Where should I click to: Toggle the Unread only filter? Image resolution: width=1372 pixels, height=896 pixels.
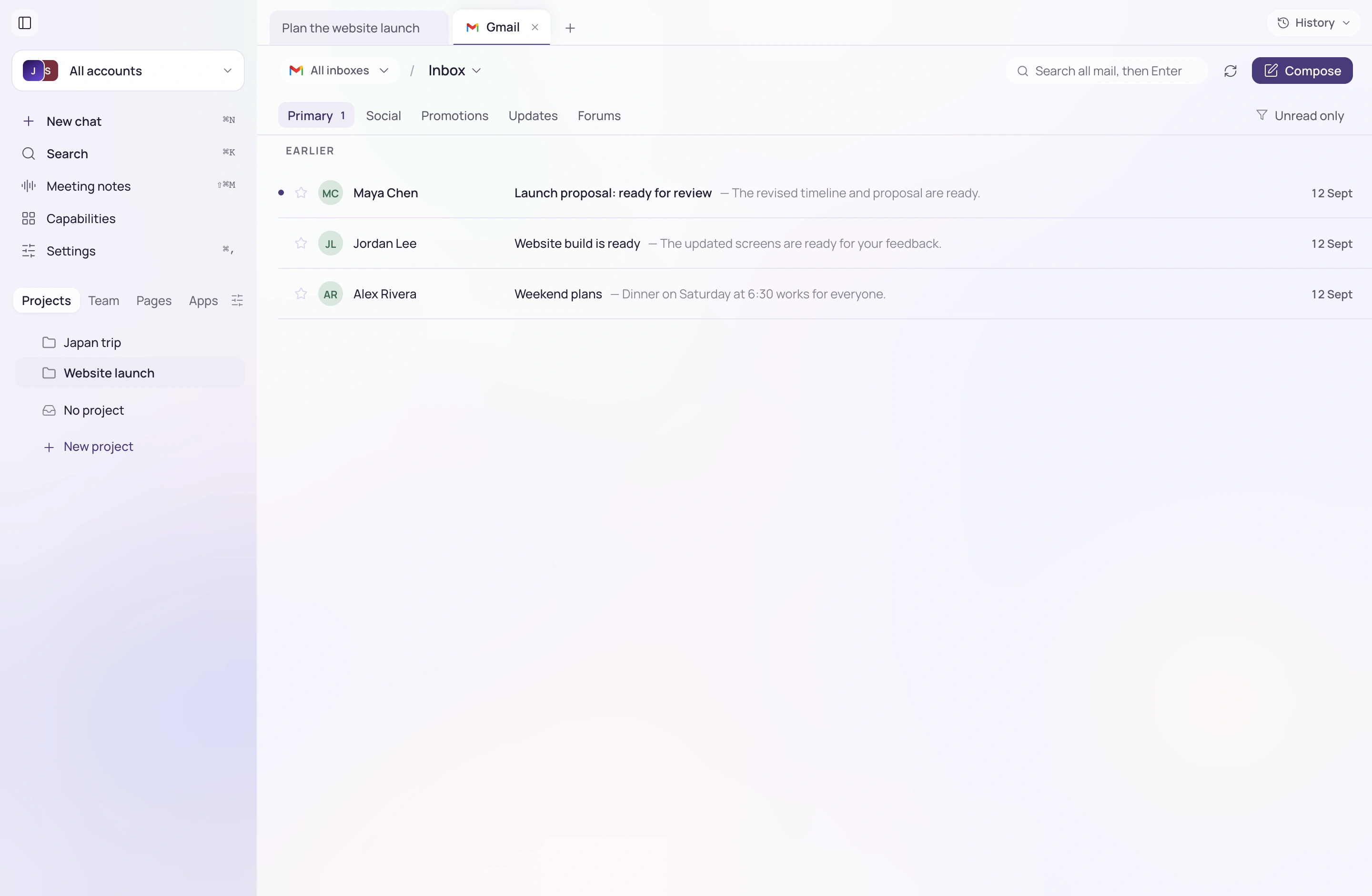pos(1300,116)
